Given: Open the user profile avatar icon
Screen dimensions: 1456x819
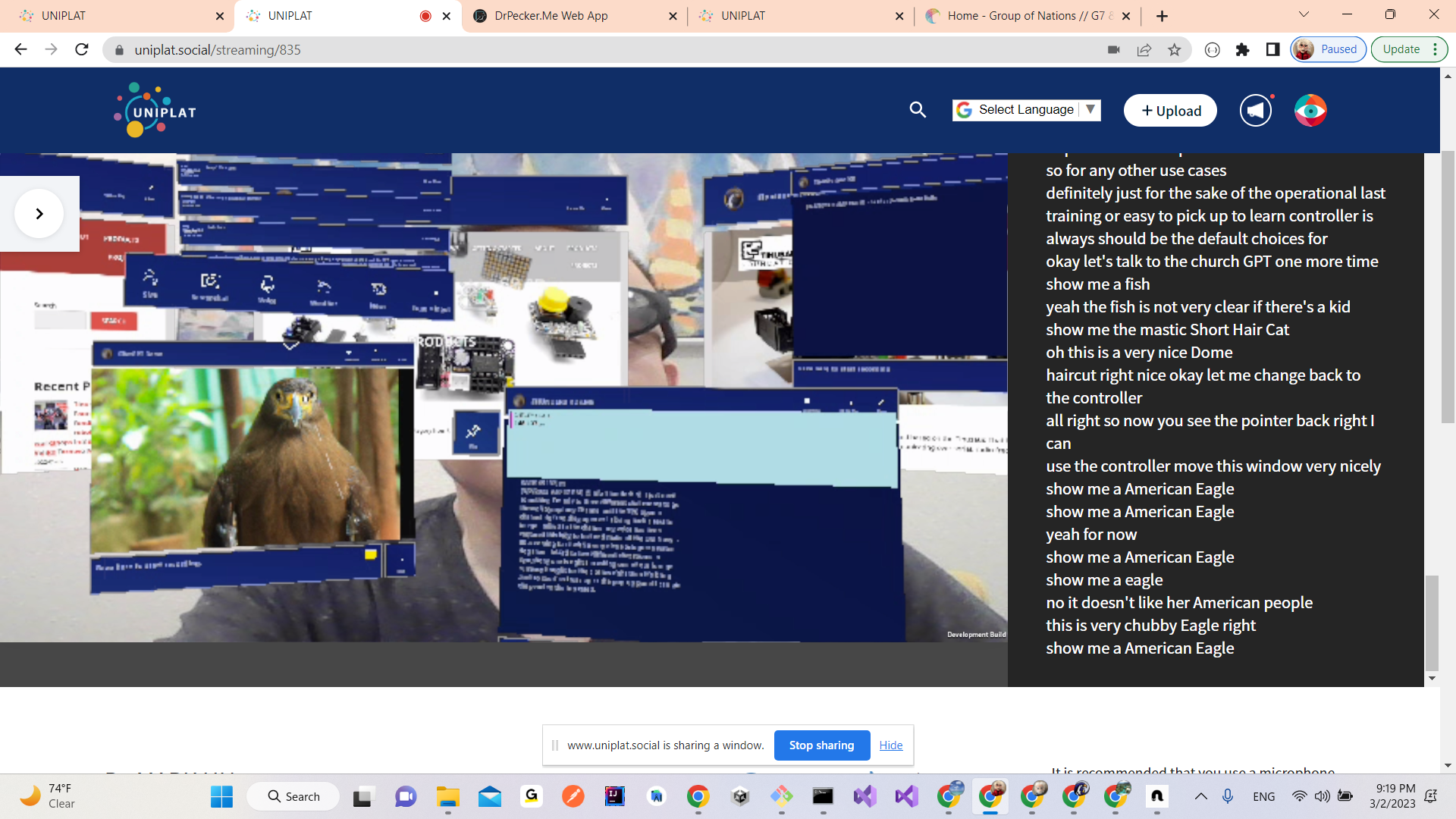Looking at the screenshot, I should pos(1310,111).
